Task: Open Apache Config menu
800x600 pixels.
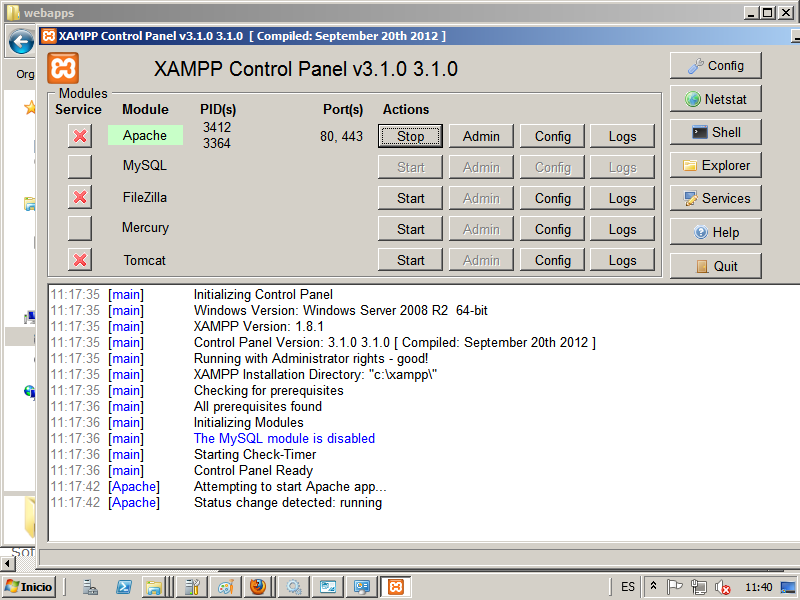Action: click(x=552, y=136)
